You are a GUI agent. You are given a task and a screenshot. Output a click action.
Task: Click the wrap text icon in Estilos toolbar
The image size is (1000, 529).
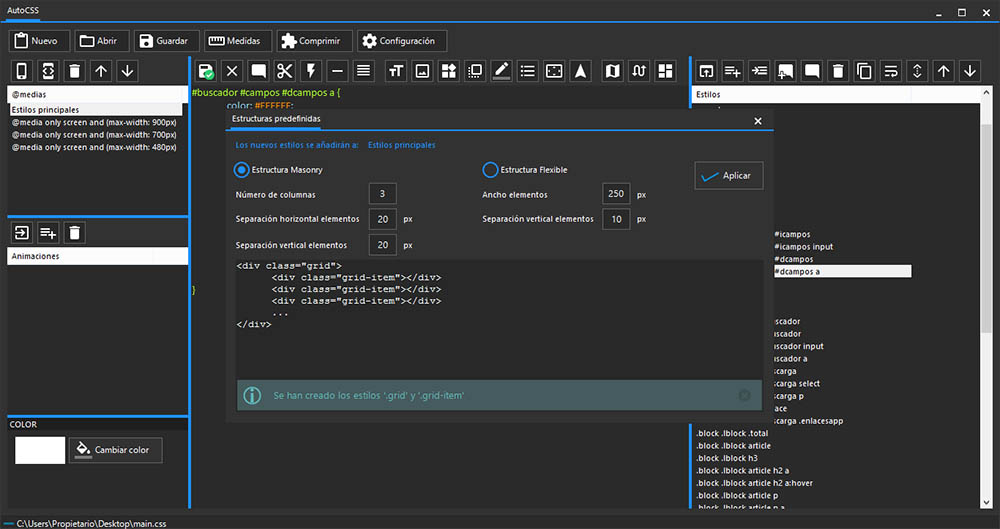pyautogui.click(x=891, y=71)
